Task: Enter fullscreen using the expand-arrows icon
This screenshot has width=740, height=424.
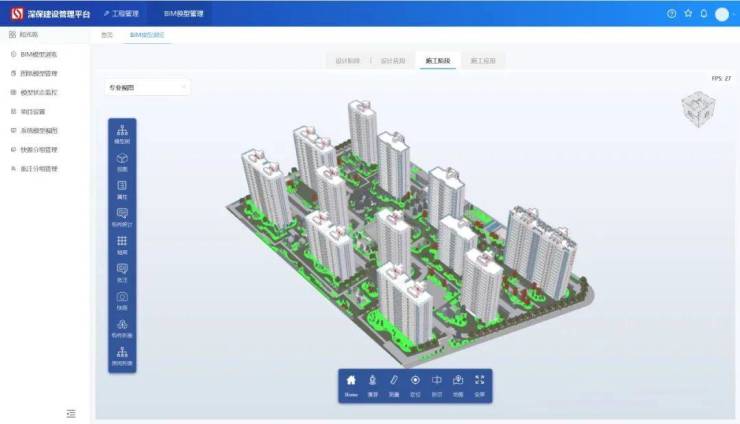Action: click(479, 381)
